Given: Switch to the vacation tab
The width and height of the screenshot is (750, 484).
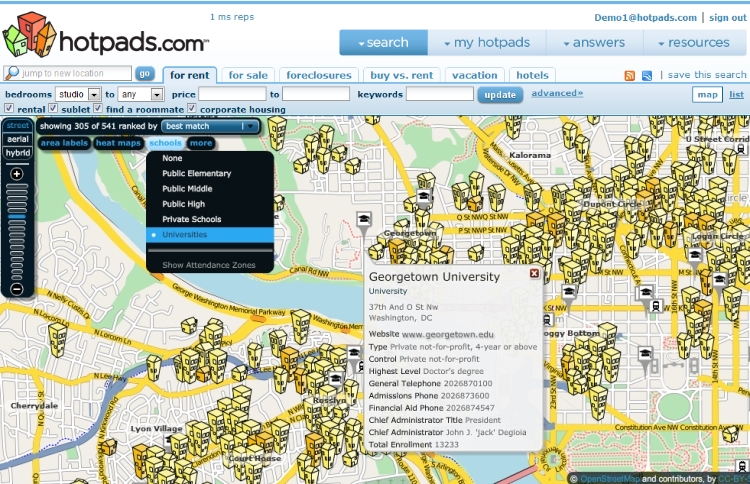Looking at the screenshot, I should [474, 75].
